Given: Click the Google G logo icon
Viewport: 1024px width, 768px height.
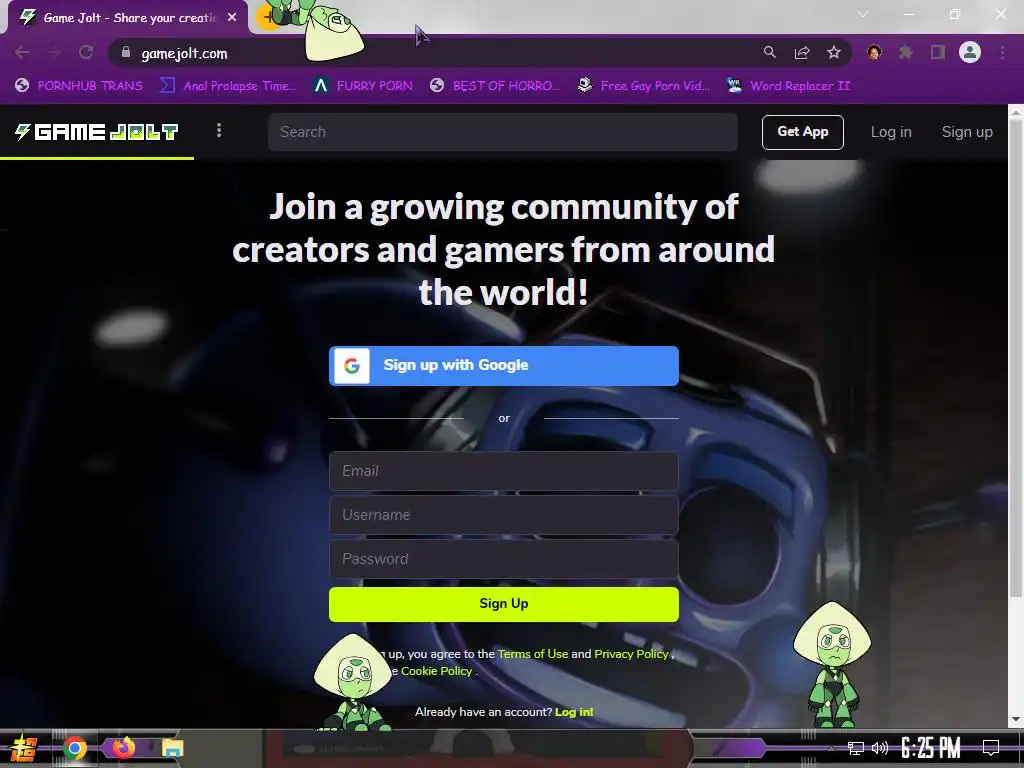Looking at the screenshot, I should (x=351, y=366).
